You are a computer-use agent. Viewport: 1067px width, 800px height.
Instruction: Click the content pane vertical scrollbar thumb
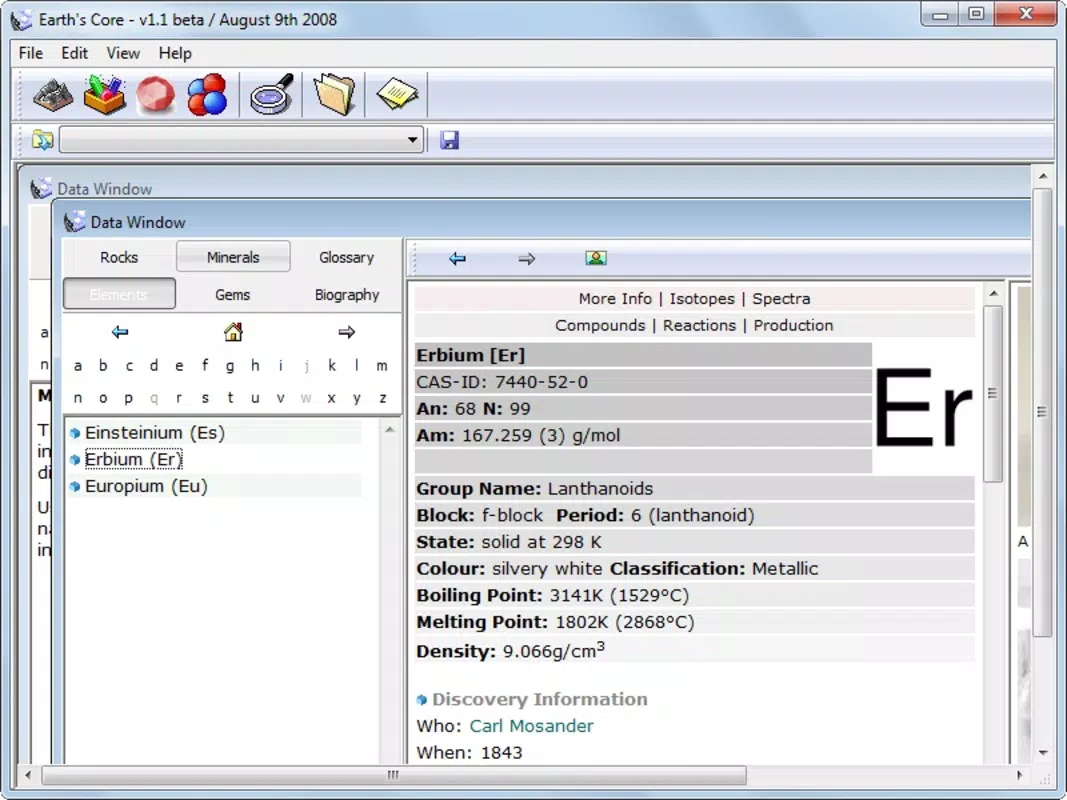tap(993, 393)
